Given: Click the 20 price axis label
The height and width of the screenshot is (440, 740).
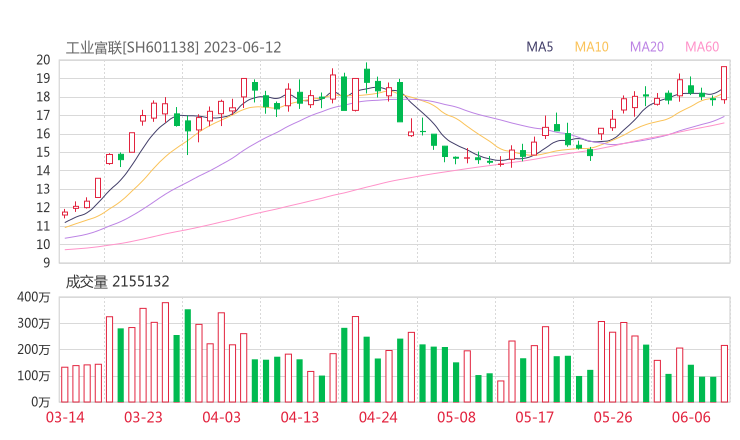Looking at the screenshot, I should (43, 60).
